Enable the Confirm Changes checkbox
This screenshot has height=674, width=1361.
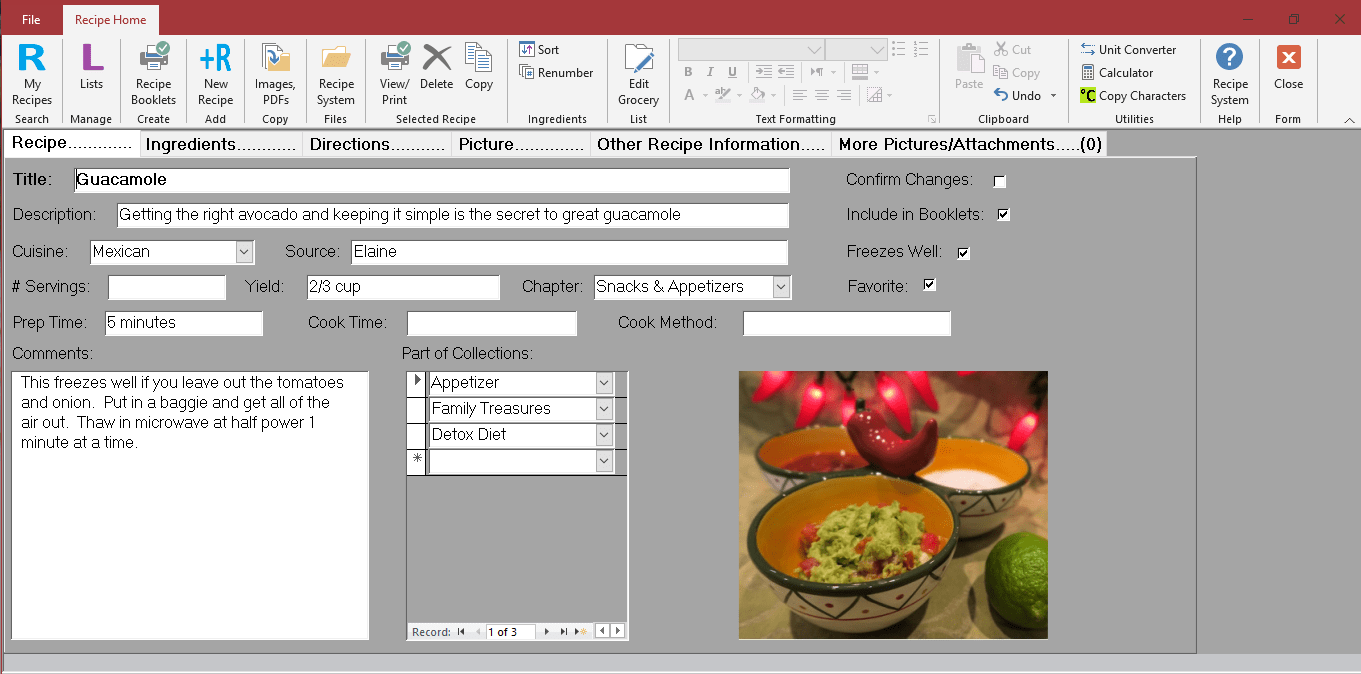click(999, 181)
